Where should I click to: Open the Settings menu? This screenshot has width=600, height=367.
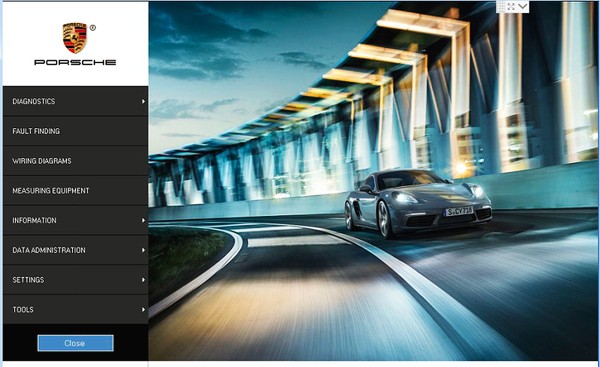[x=75, y=280]
